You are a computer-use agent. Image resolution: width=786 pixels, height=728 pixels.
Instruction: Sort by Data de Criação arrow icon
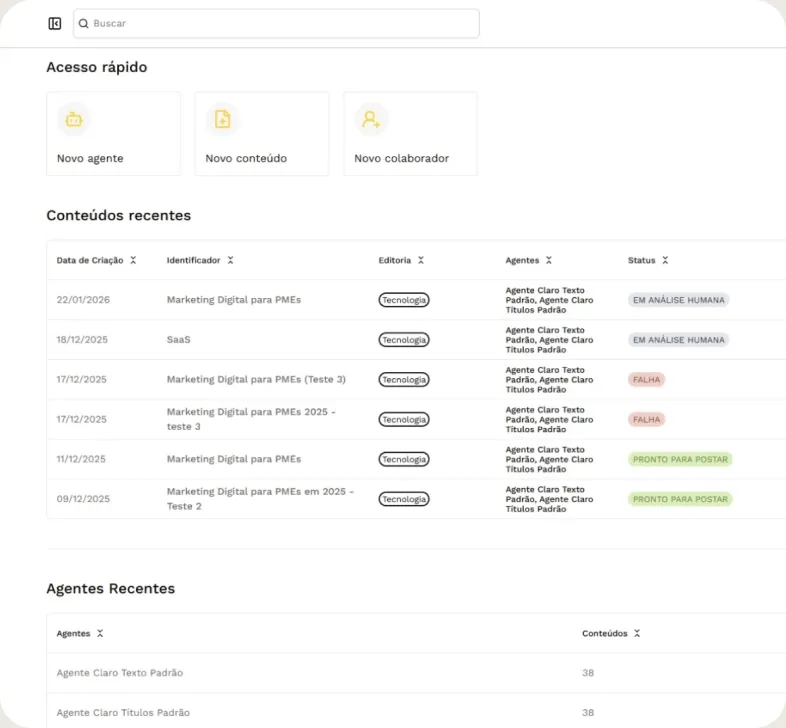pyautogui.click(x=133, y=260)
